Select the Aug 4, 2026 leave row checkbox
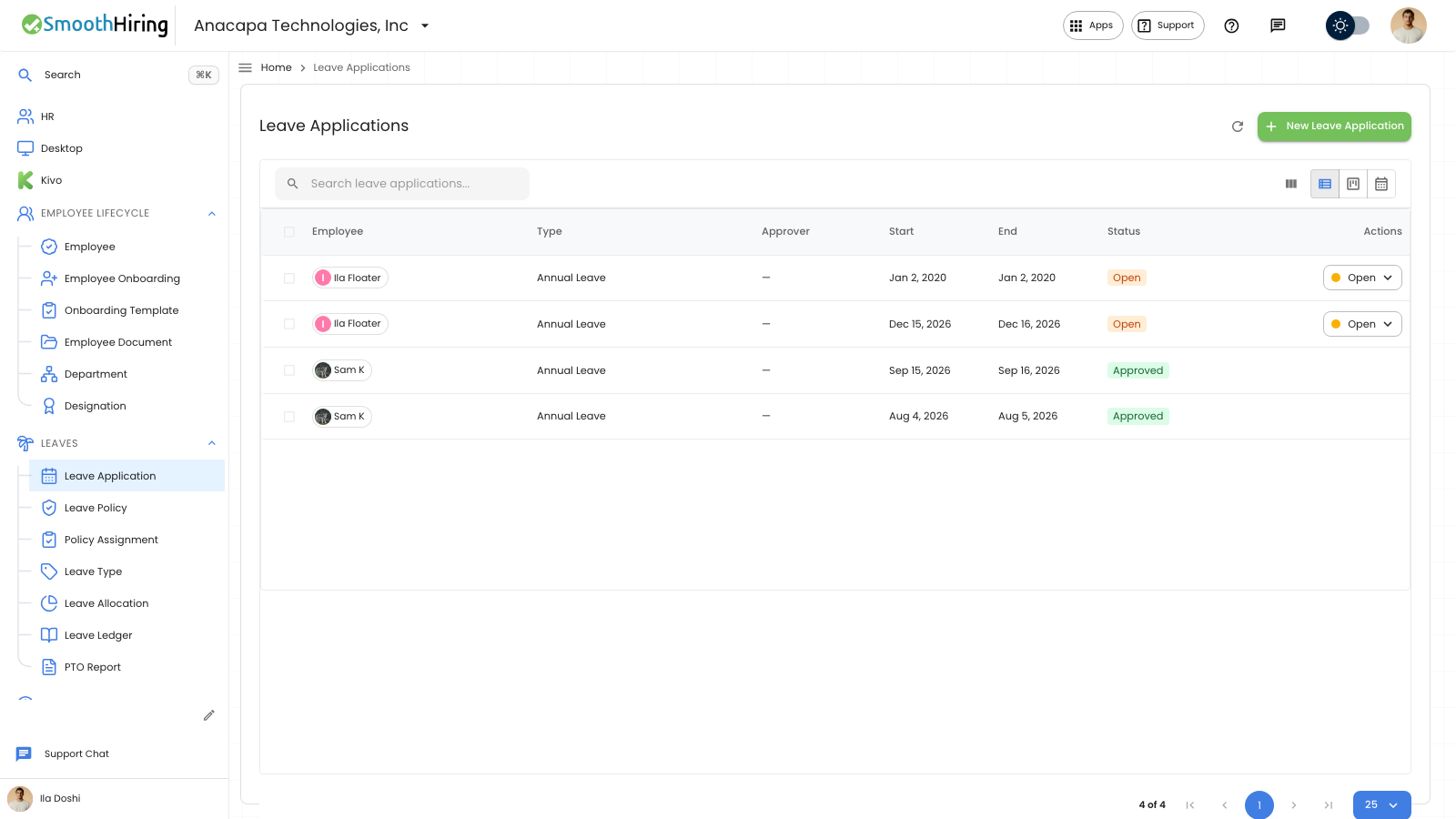The width and height of the screenshot is (1456, 819). tap(289, 417)
